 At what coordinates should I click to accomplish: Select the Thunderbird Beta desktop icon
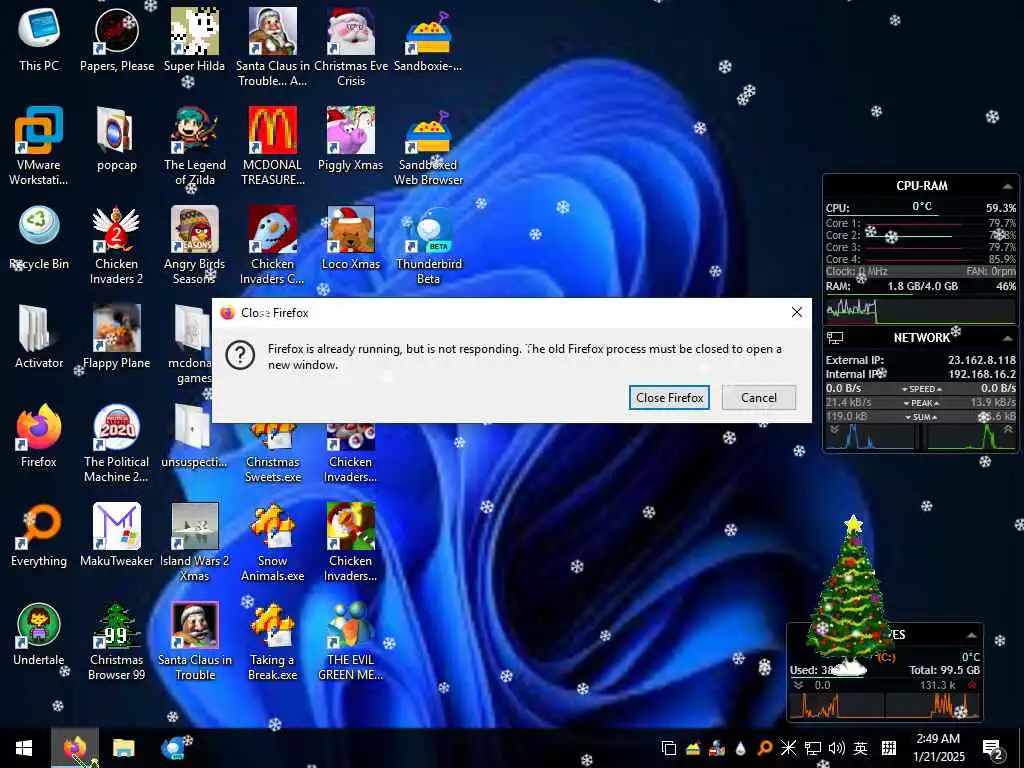point(428,244)
